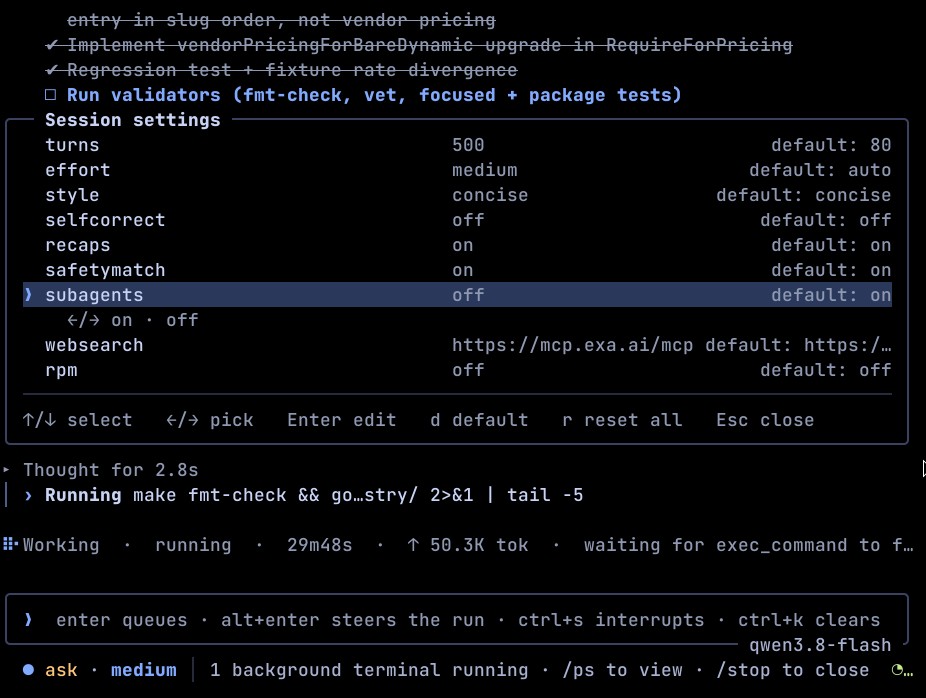Viewport: 926px width, 698px height.
Task: Click 'default: 80' in turns row
Action: click(x=831, y=145)
